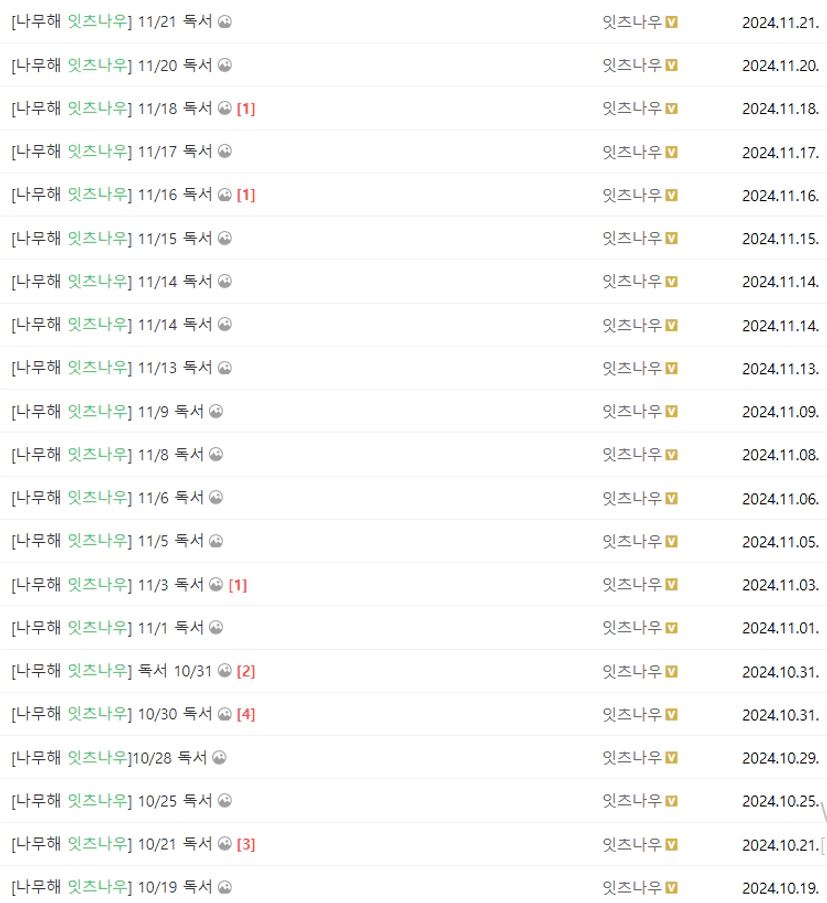The height and width of the screenshot is (903, 827).
Task: Click the image icon beside 11/21 독서
Action: pyautogui.click(x=225, y=22)
